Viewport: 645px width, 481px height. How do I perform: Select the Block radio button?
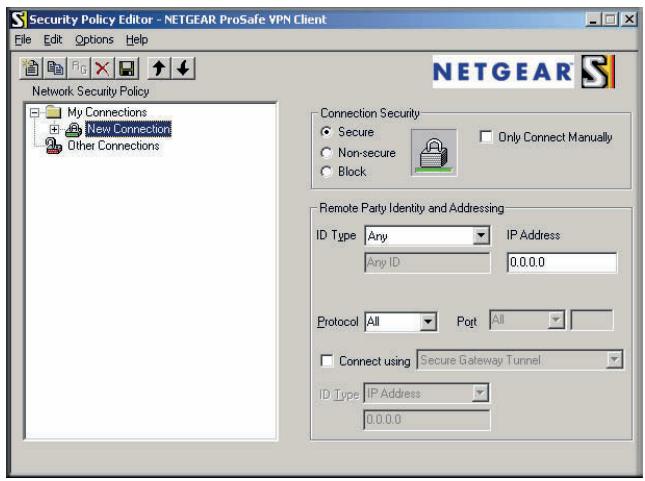point(326,172)
